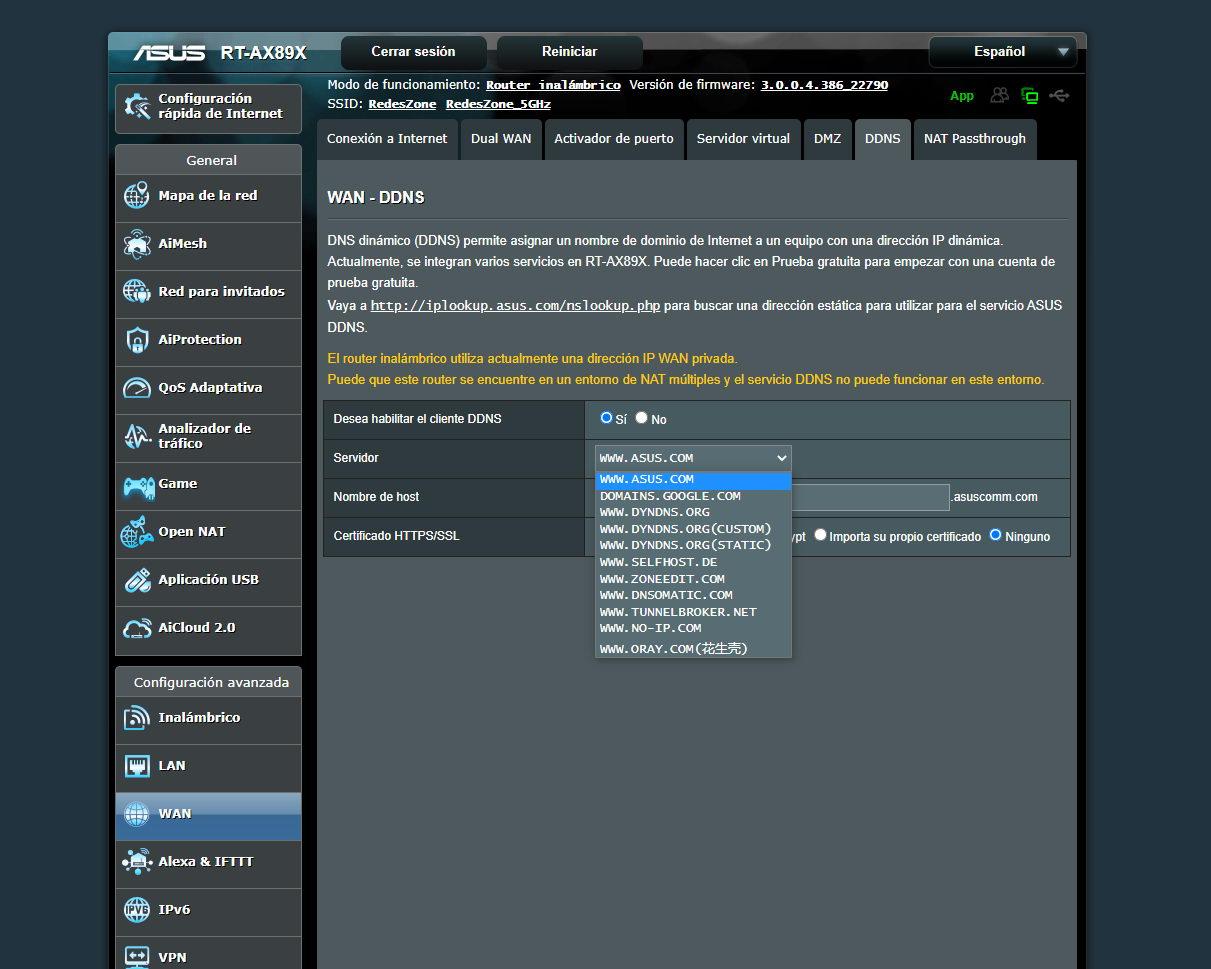Collapse the Servidor dropdown showing WWW.ASUS.COM
This screenshot has width=1211, height=969.
coord(693,458)
